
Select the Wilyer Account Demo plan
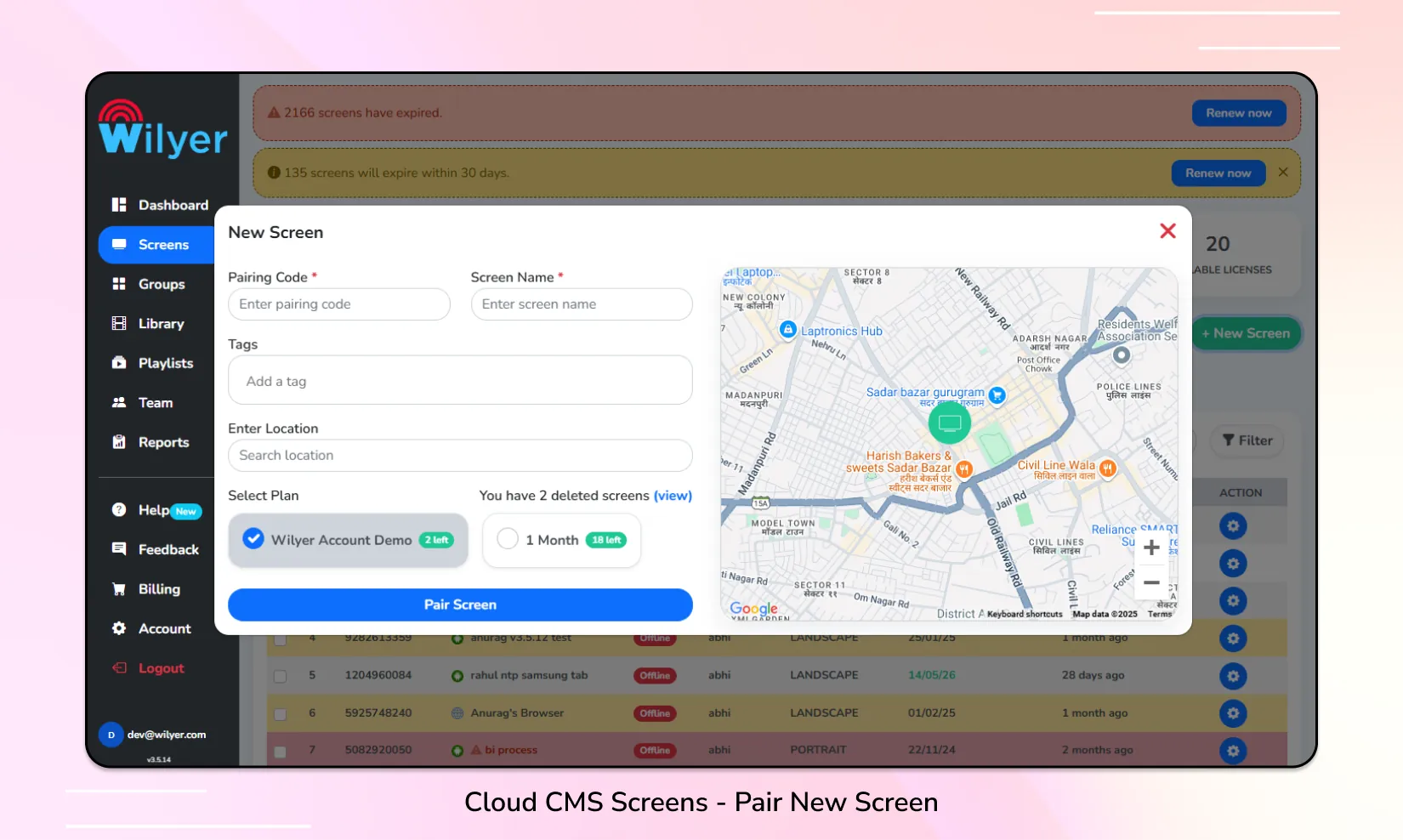349,540
